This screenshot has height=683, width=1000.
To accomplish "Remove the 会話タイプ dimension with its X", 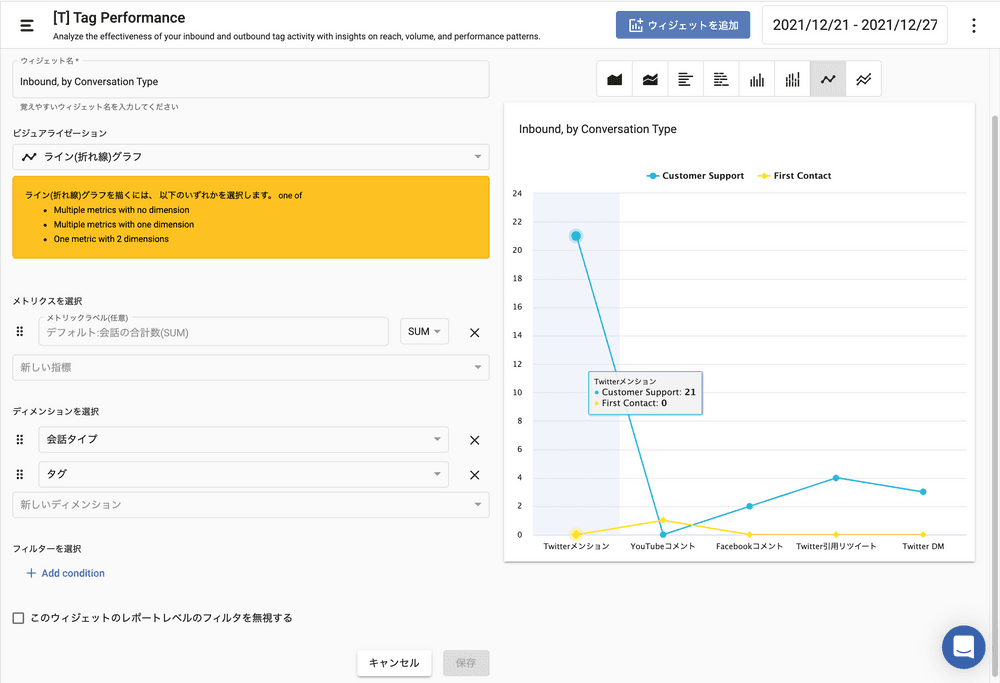I will pos(475,440).
